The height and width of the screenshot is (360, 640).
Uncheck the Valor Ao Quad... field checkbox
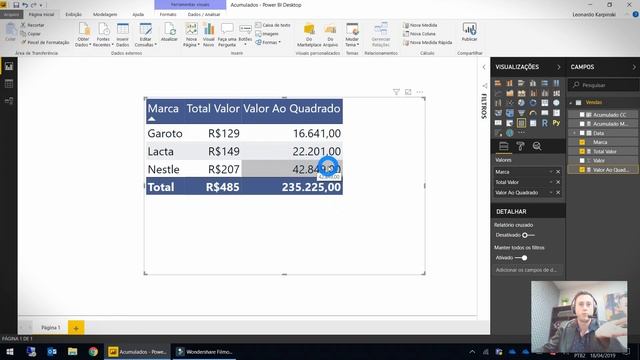[x=582, y=170]
